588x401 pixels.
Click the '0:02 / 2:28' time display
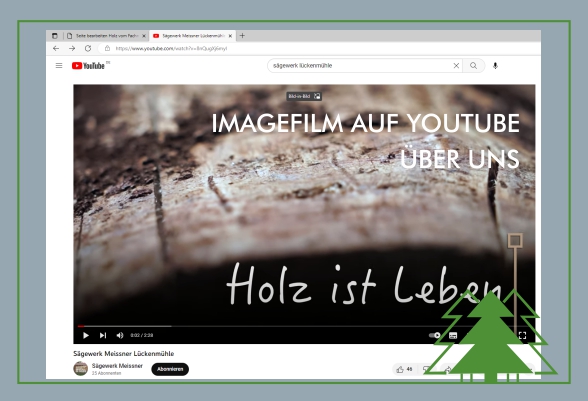tap(141, 335)
